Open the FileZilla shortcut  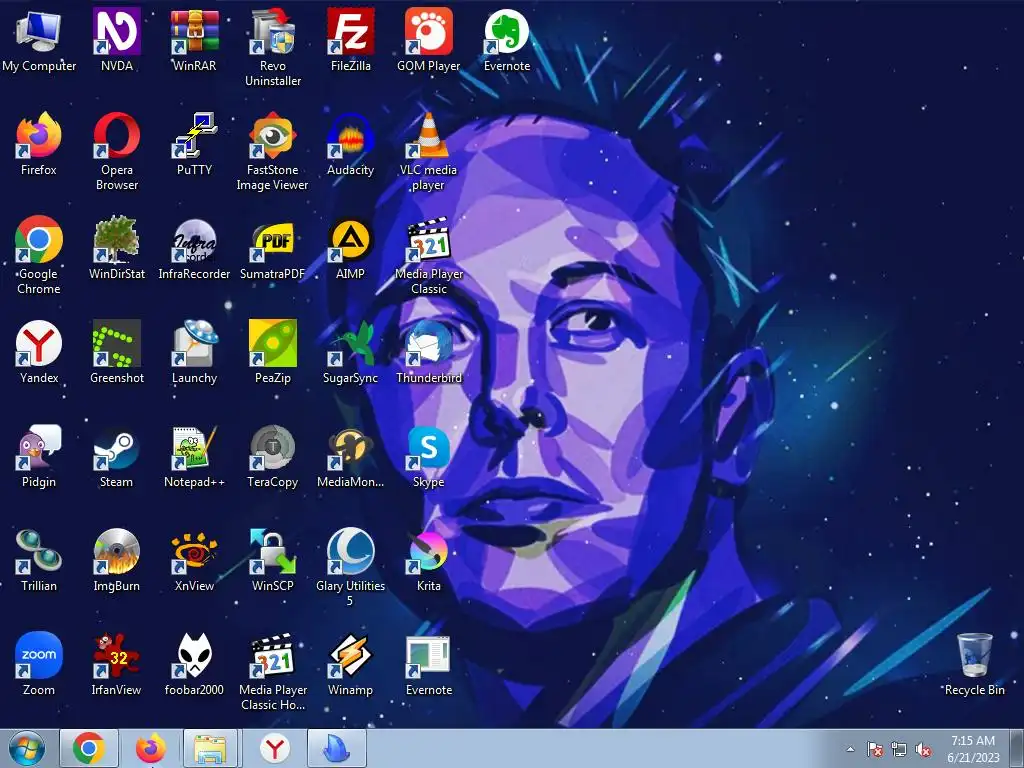click(351, 31)
